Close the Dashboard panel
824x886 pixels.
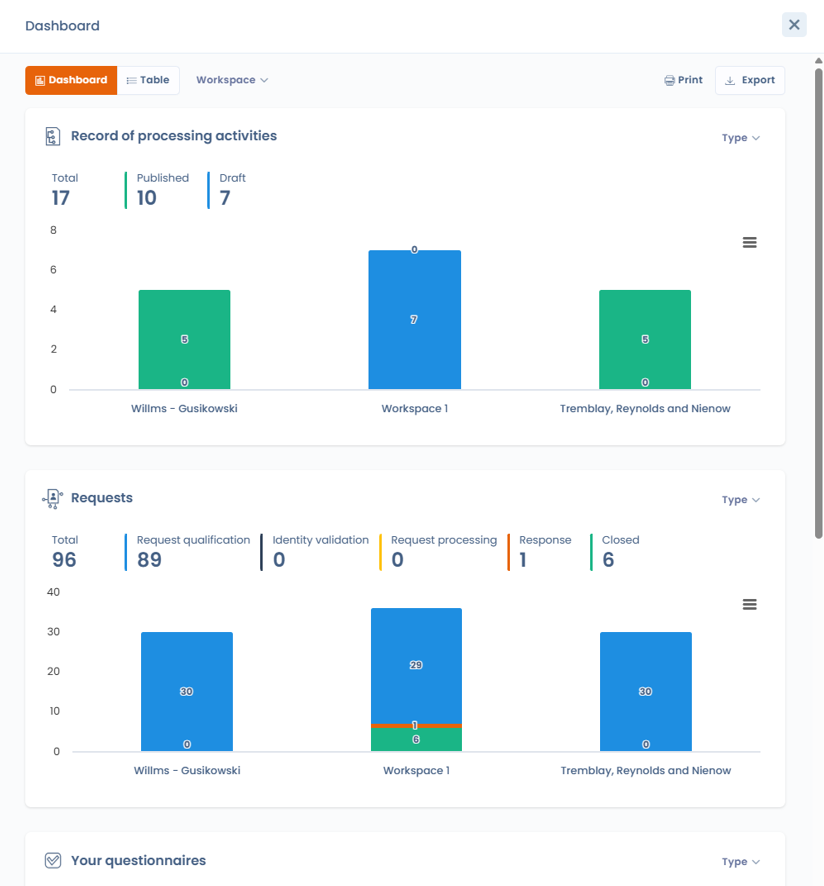794,25
